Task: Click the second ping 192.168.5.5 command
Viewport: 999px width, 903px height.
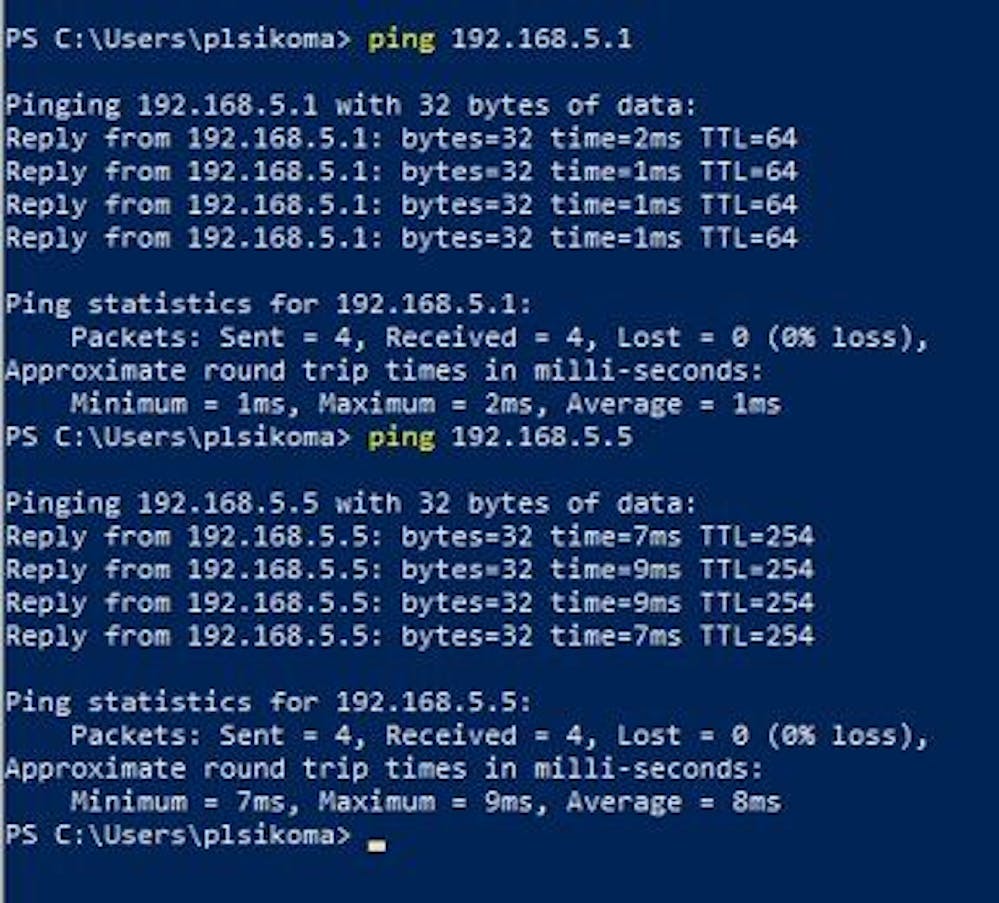Action: (500, 438)
